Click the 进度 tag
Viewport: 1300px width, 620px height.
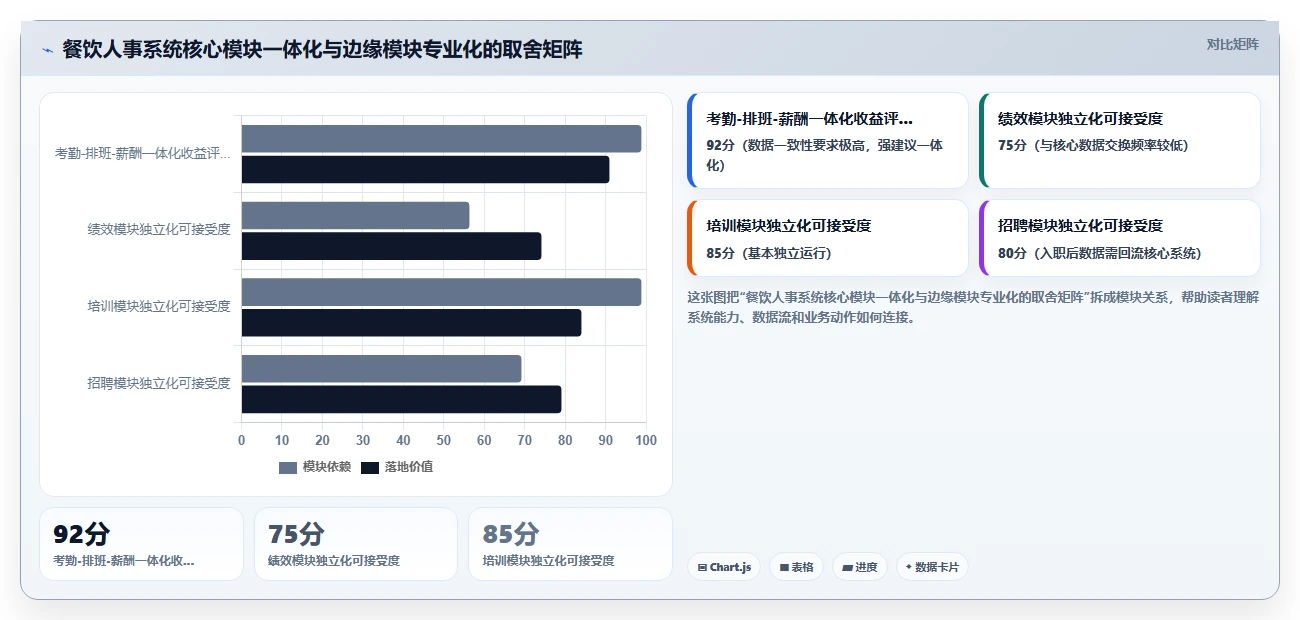(x=860, y=567)
